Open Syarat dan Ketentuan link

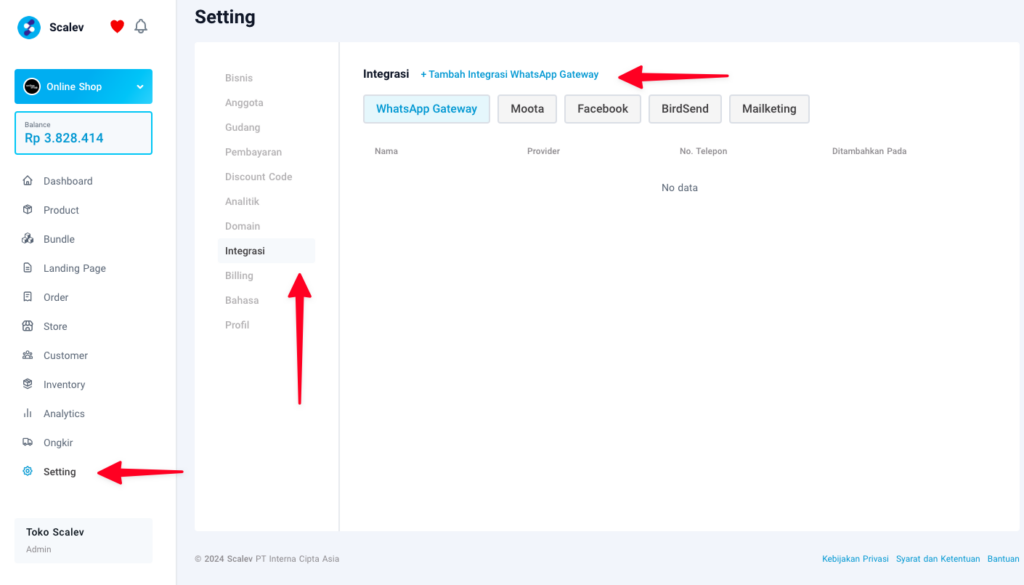938,559
